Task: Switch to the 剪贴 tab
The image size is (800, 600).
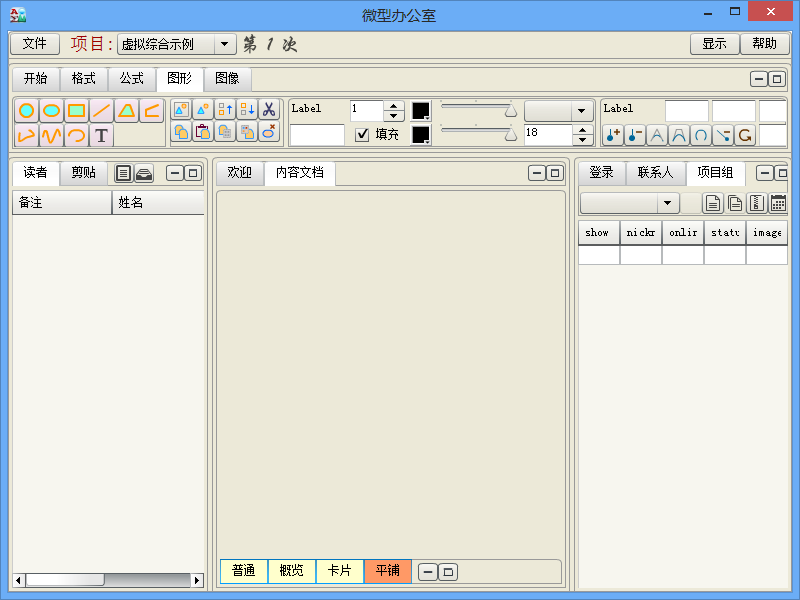Action: click(x=84, y=173)
